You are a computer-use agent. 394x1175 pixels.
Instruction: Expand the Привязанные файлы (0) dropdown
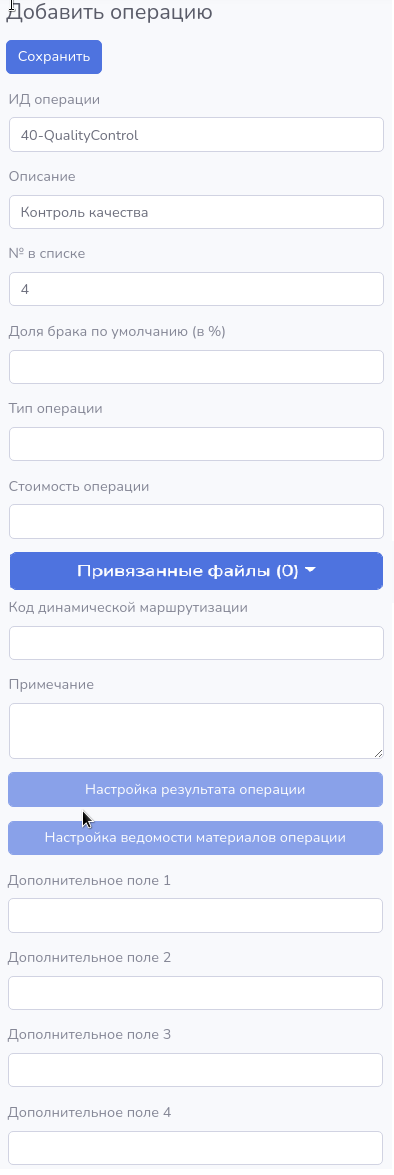pyautogui.click(x=196, y=571)
